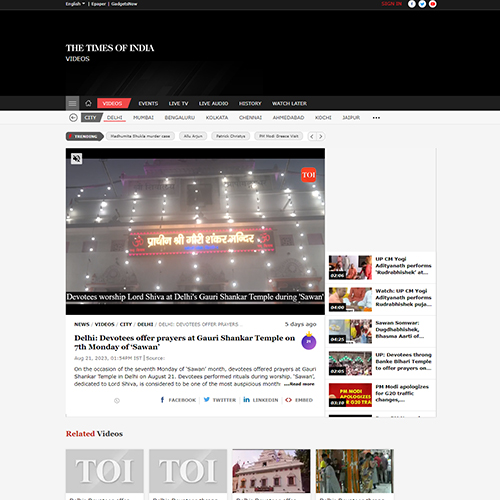Click VIDEOS in the breadcrumb

coord(105,324)
